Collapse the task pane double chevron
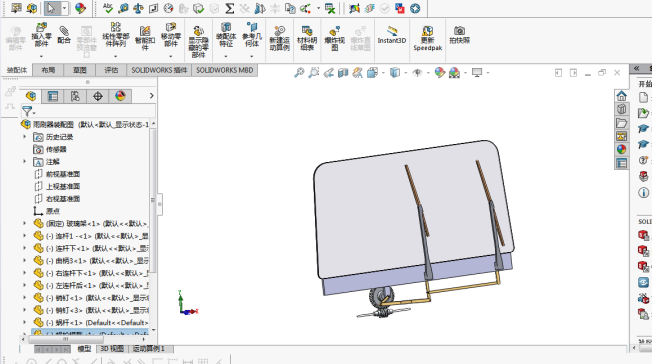 point(636,68)
